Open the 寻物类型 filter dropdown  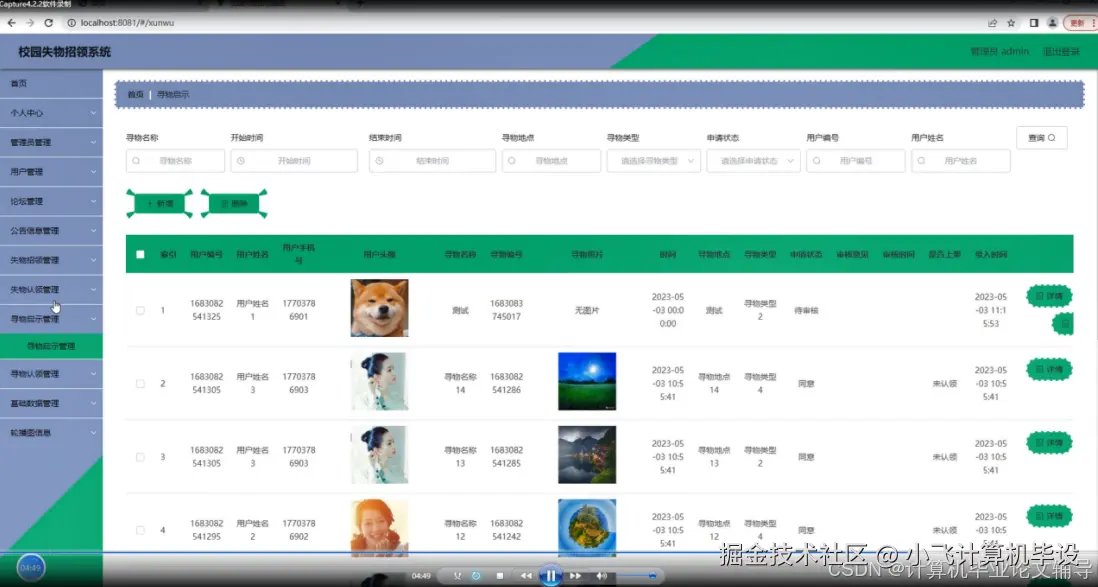[x=653, y=160]
